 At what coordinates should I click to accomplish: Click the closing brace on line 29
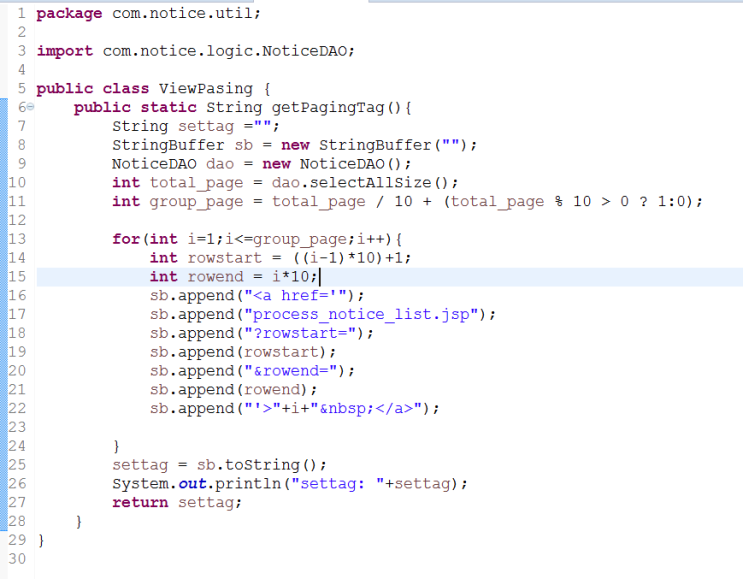41,540
